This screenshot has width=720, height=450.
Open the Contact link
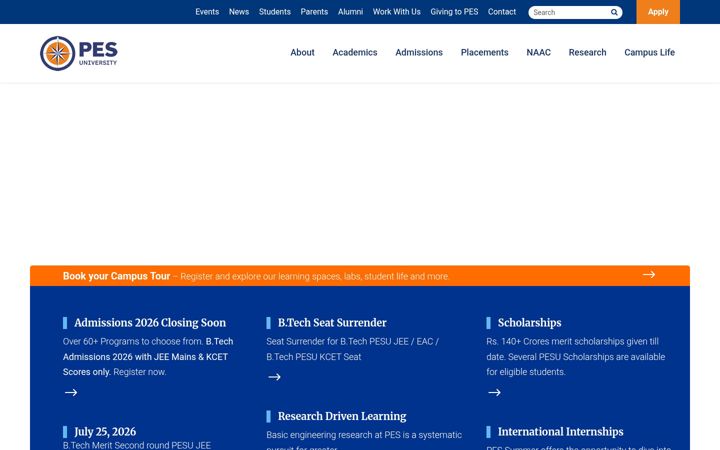(x=502, y=12)
